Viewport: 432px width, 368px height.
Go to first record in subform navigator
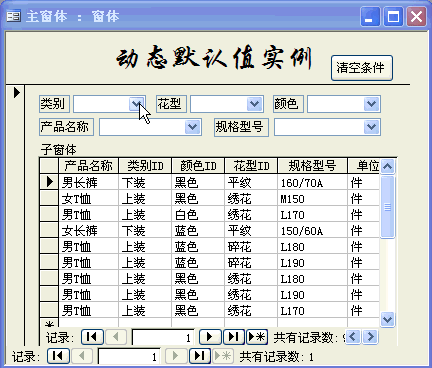92,337
